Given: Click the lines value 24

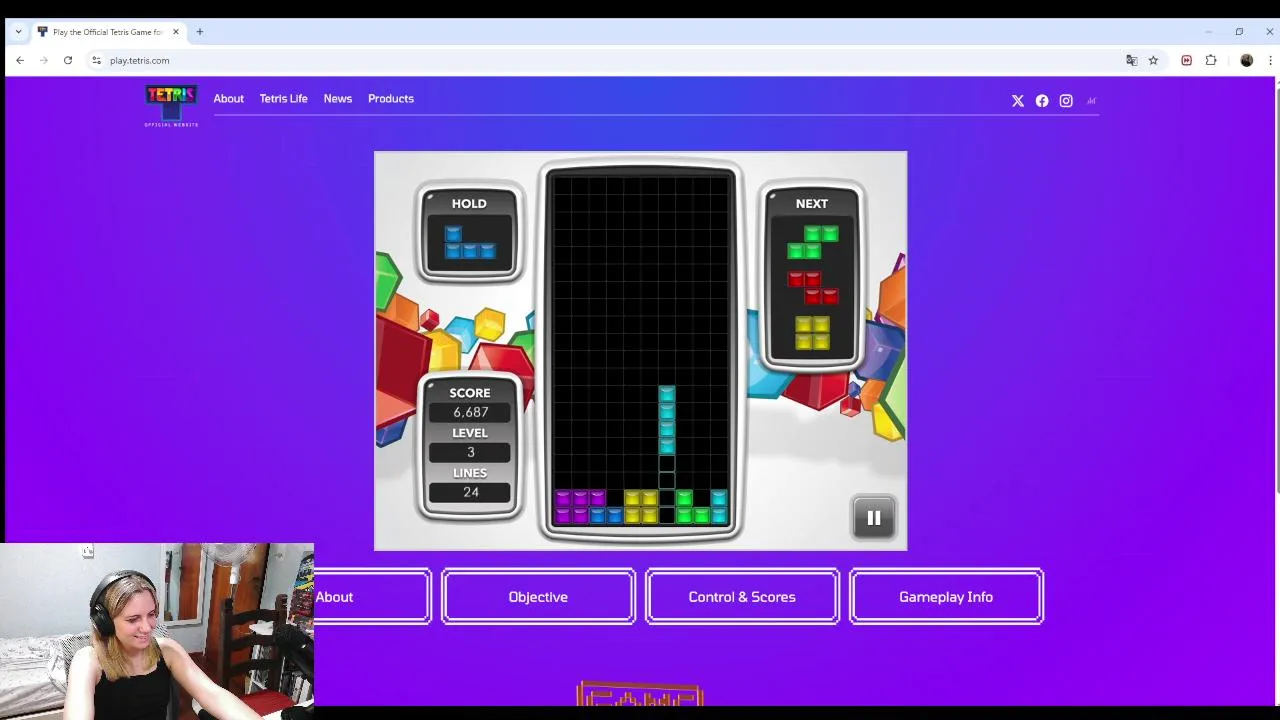Looking at the screenshot, I should [470, 492].
